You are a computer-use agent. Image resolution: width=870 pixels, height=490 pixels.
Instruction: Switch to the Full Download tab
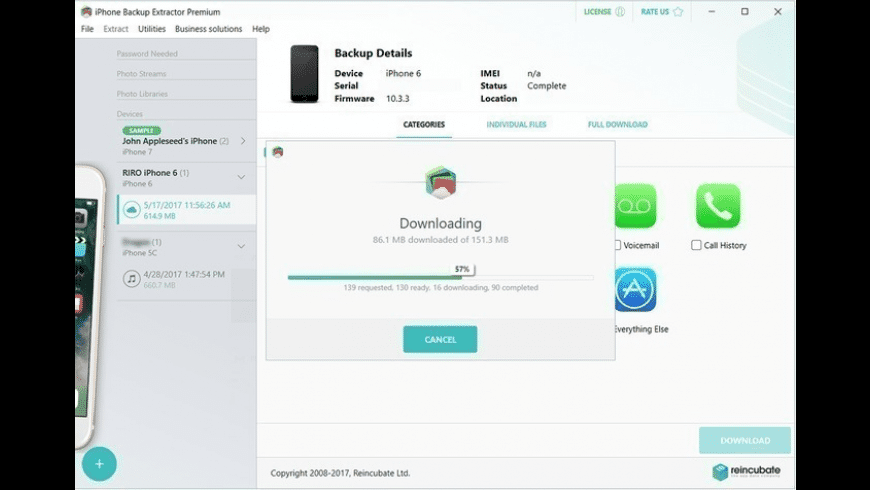(x=618, y=124)
